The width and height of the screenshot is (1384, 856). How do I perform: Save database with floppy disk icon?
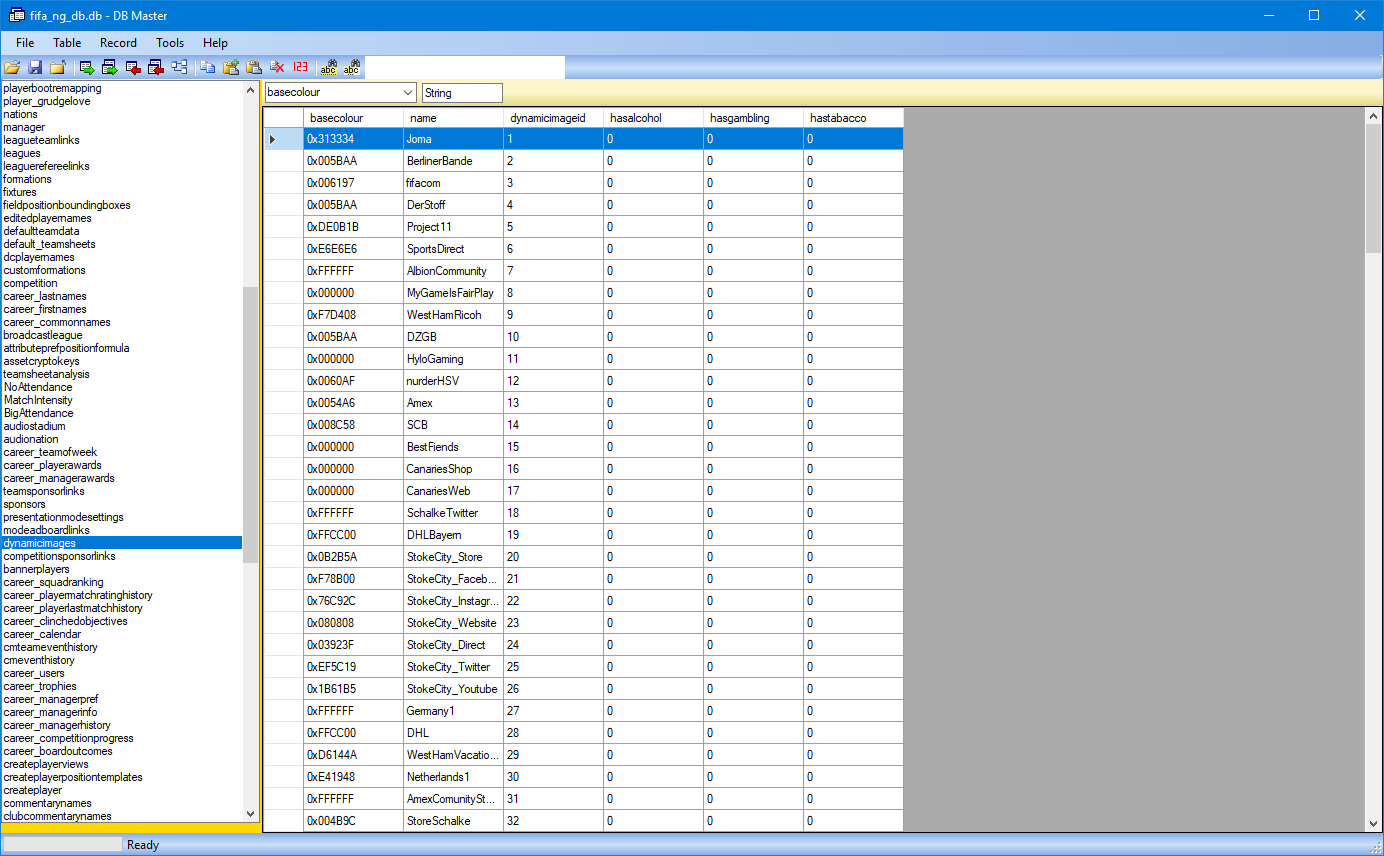pos(35,68)
